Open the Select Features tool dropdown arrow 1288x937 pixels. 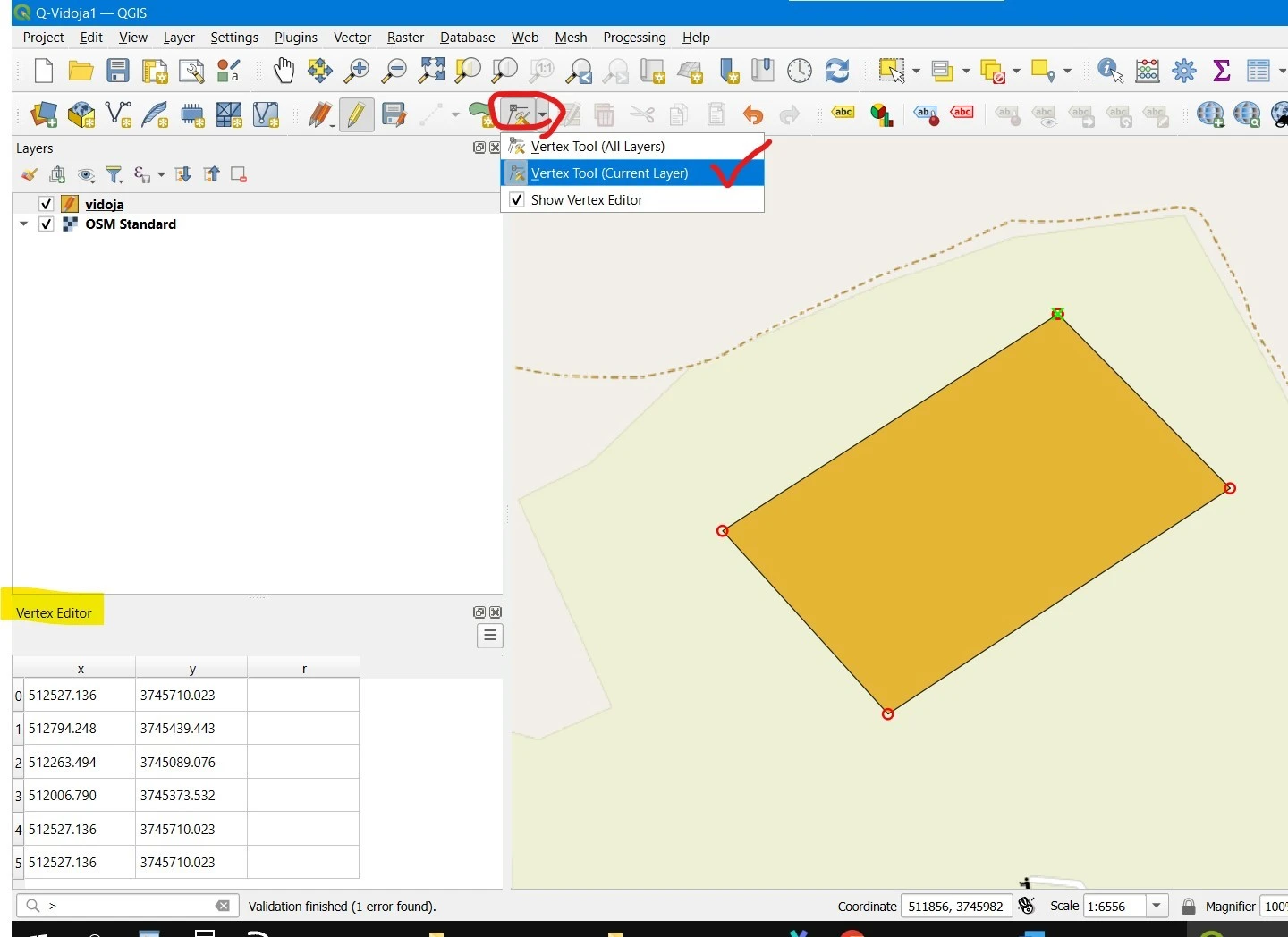pos(916,71)
